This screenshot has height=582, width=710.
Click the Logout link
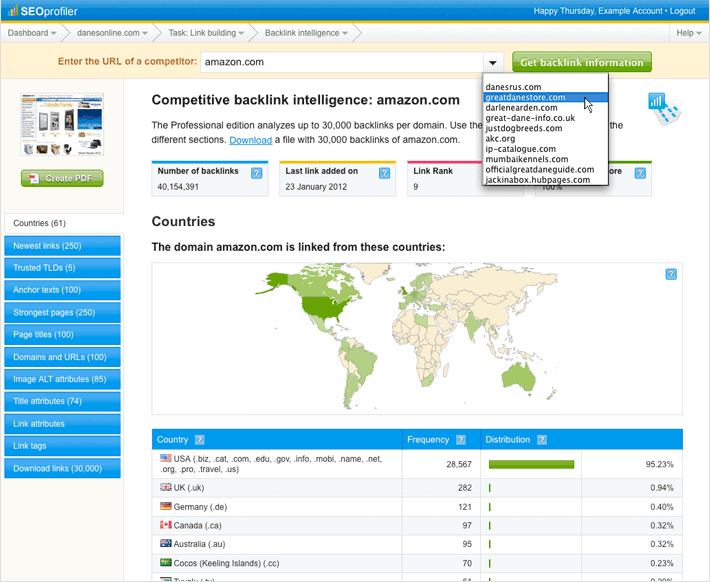(x=682, y=11)
